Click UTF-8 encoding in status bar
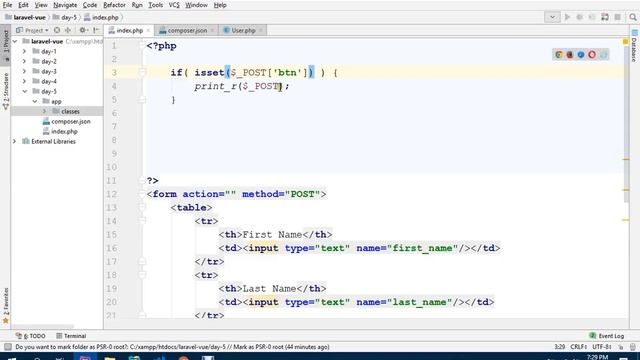Image resolution: width=640 pixels, height=360 pixels. click(602, 347)
